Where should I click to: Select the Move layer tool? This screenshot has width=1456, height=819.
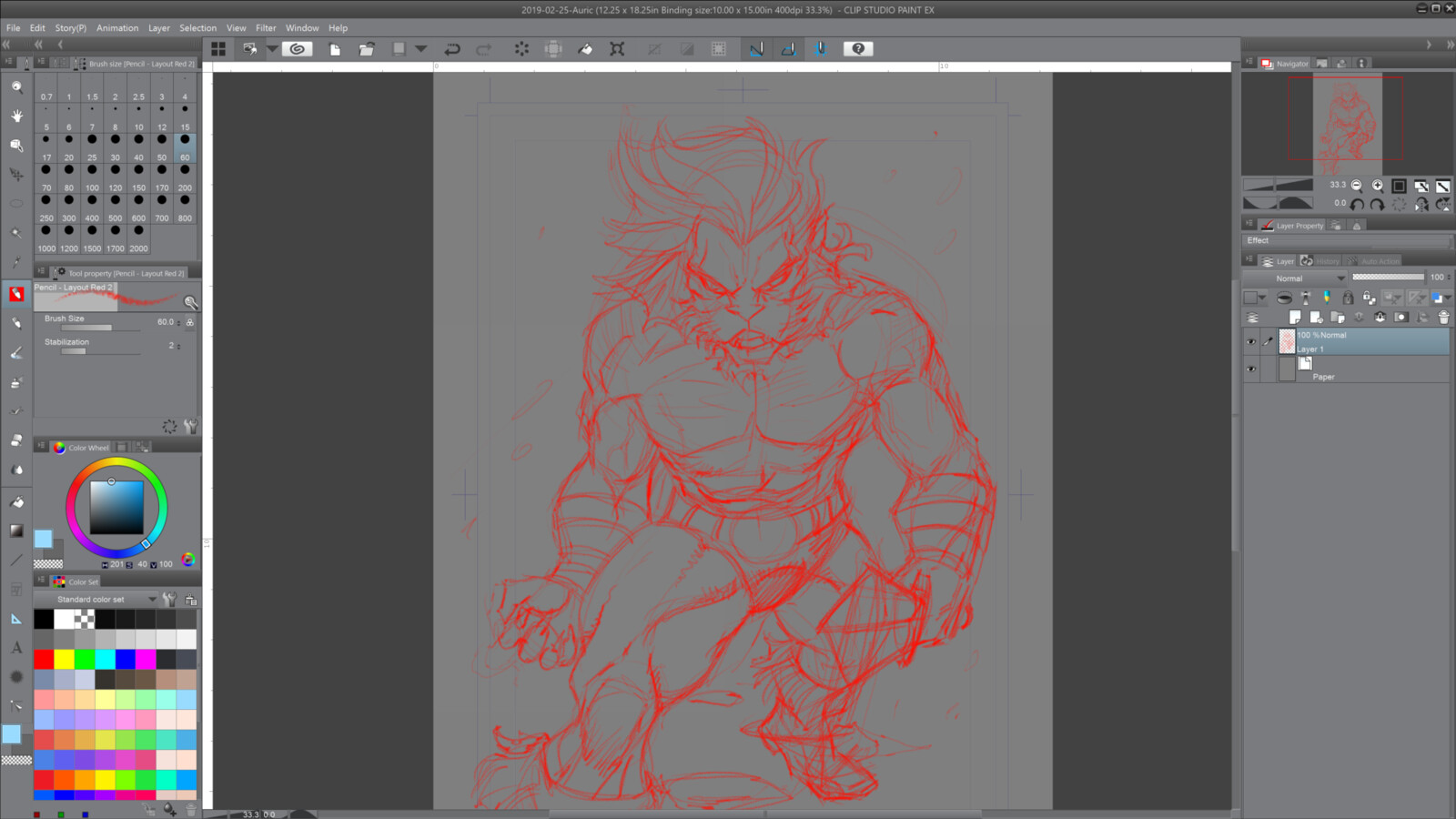pos(16,174)
